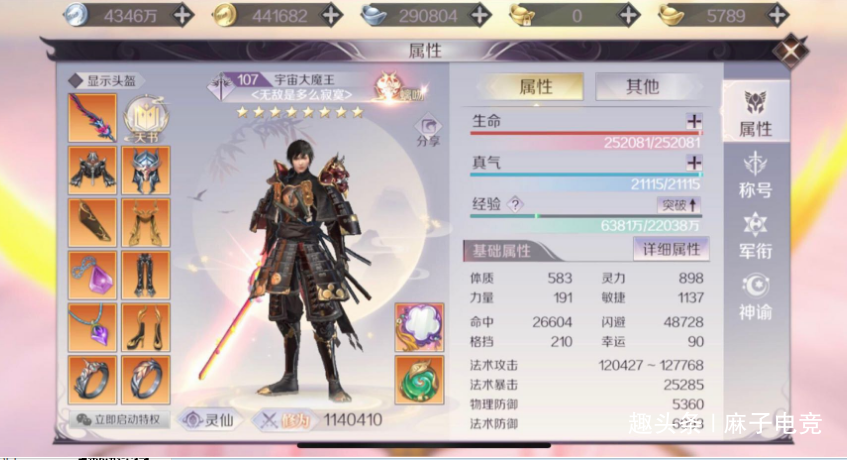Open 详细属性 detailed attributes
The width and height of the screenshot is (847, 460).
(671, 249)
